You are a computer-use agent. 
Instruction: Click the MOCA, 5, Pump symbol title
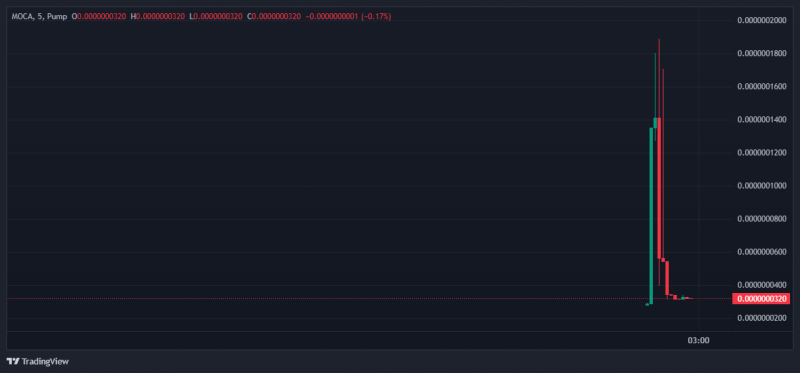[x=39, y=16]
